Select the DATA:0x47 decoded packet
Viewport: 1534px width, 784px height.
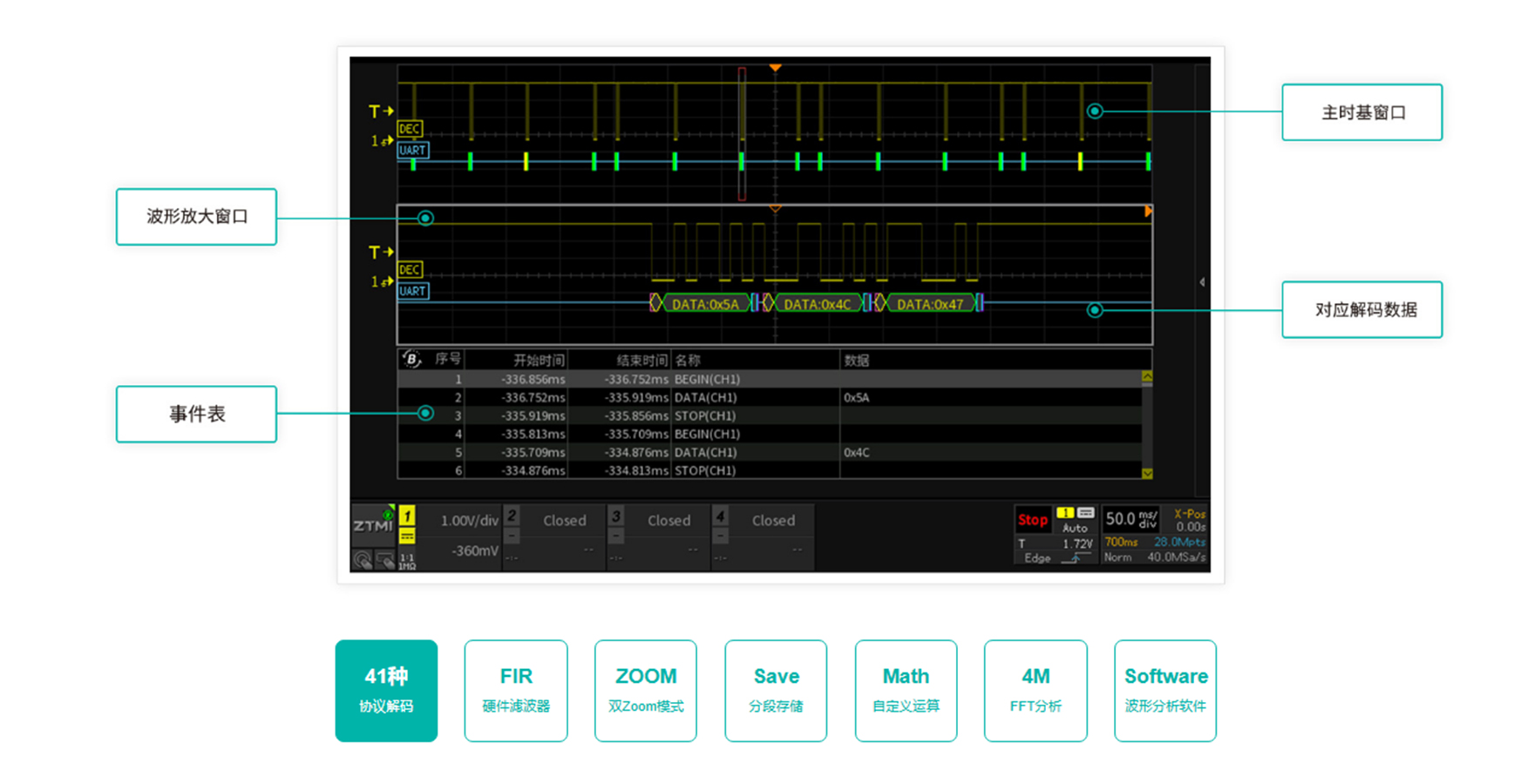click(x=930, y=304)
